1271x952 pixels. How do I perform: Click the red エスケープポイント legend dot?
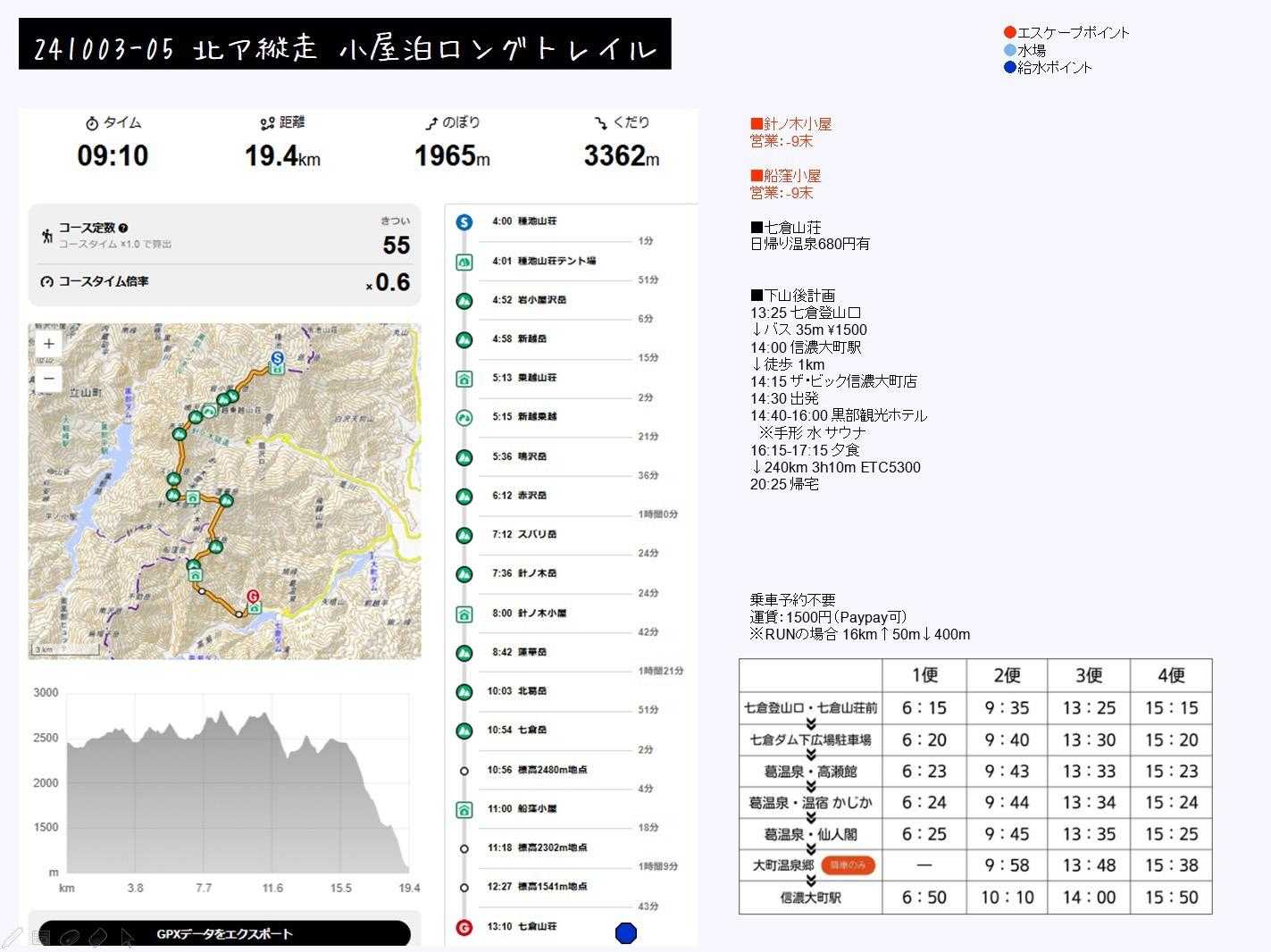click(x=1010, y=33)
